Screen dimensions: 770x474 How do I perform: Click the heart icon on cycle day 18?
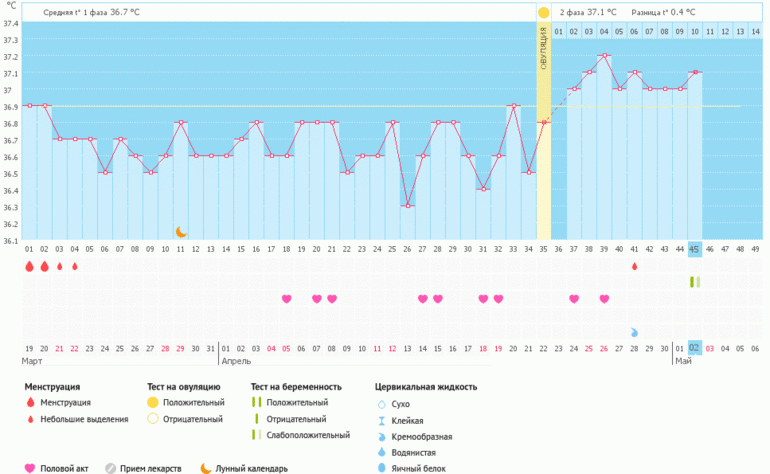287,299
